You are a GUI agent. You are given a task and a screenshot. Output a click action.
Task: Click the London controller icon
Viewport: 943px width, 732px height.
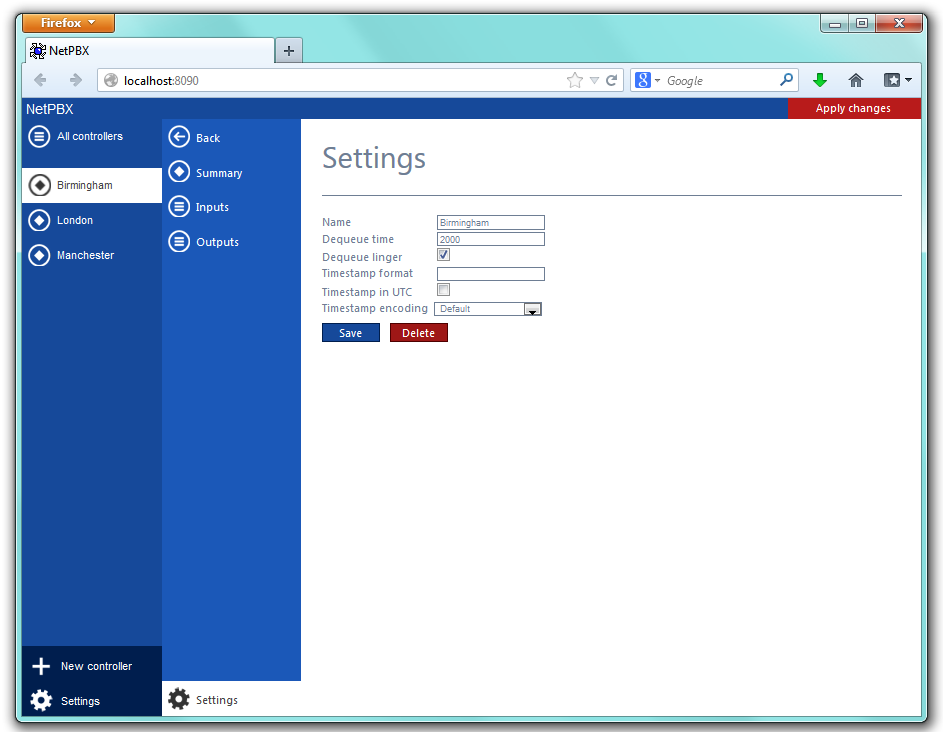pos(39,220)
